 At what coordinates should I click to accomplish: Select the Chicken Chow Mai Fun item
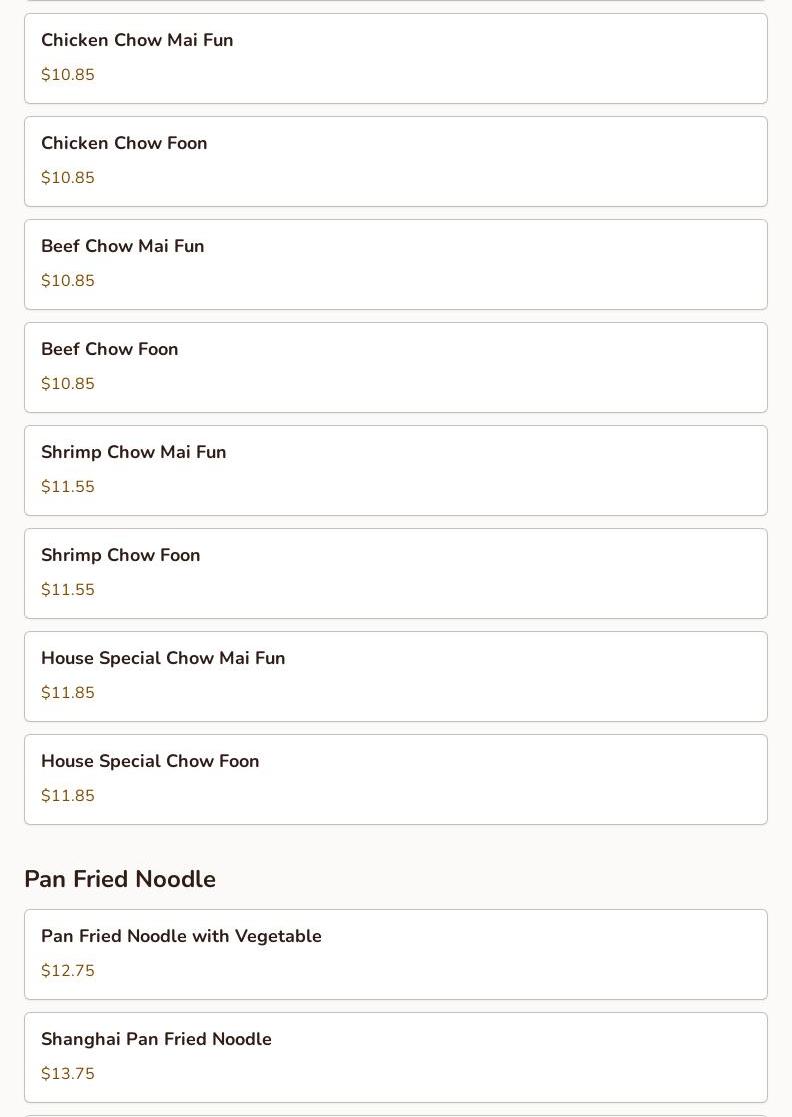(137, 41)
